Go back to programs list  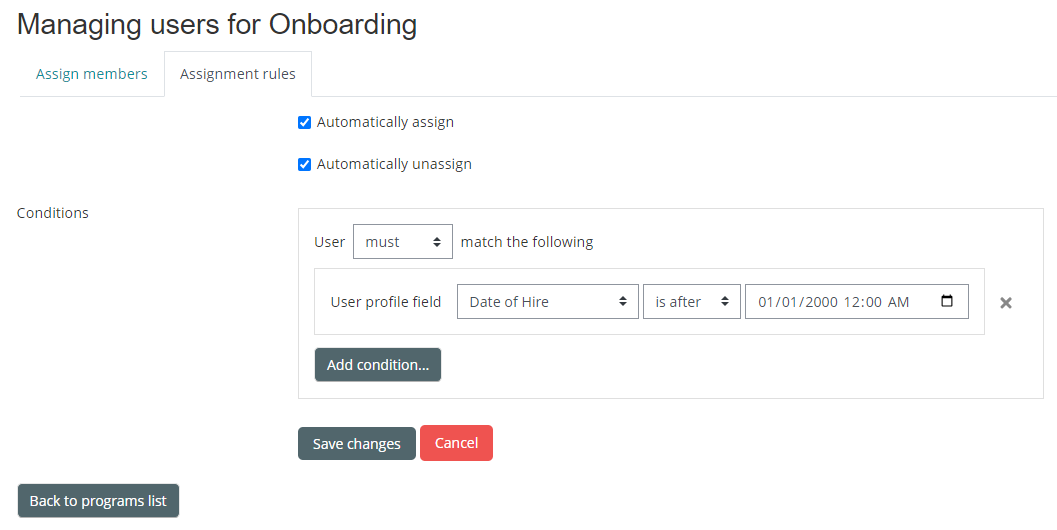pos(98,501)
